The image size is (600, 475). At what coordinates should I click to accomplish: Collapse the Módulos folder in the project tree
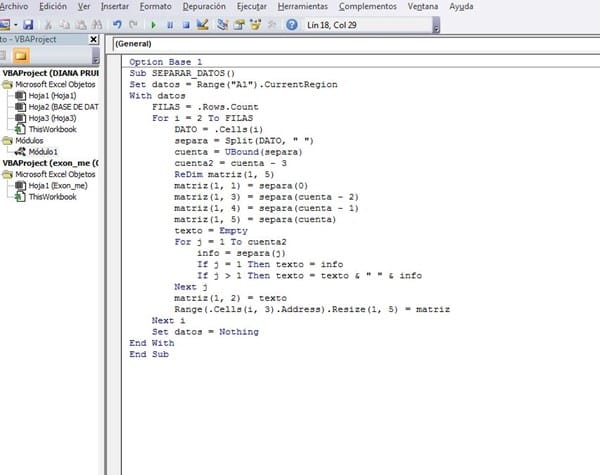click(8, 141)
